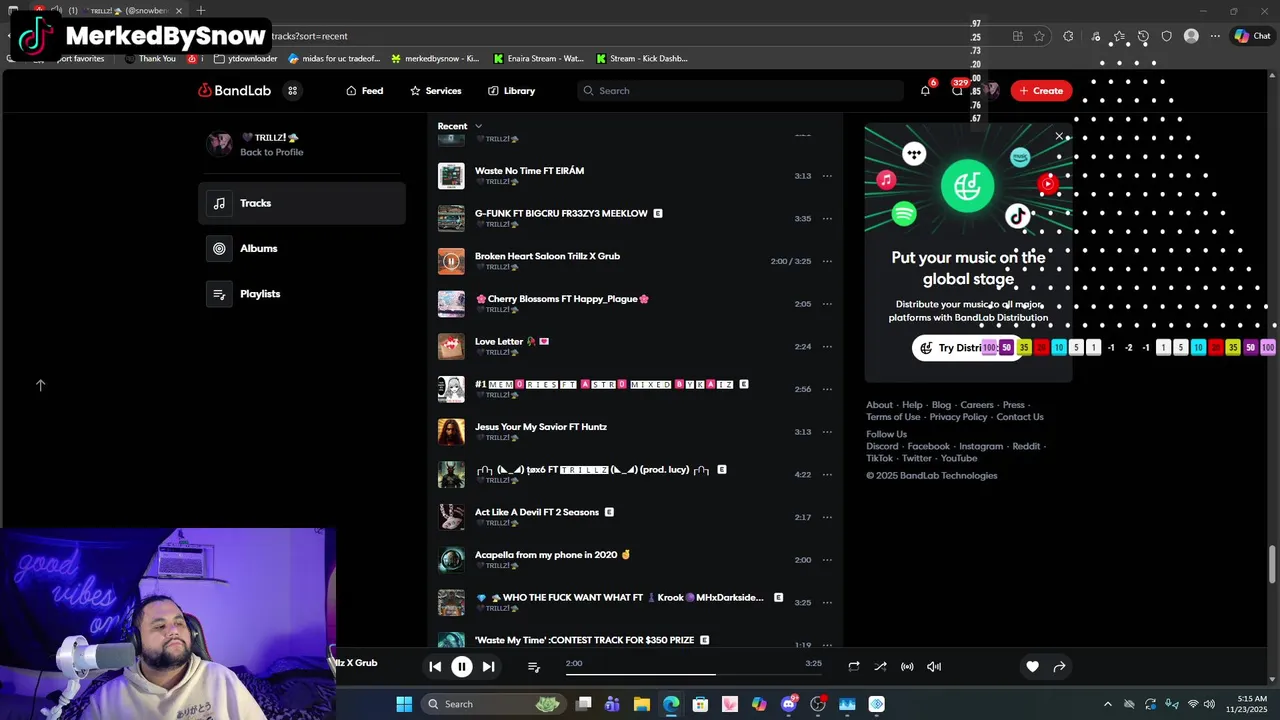Open 'Waste My Time' contest track title

[584, 640]
